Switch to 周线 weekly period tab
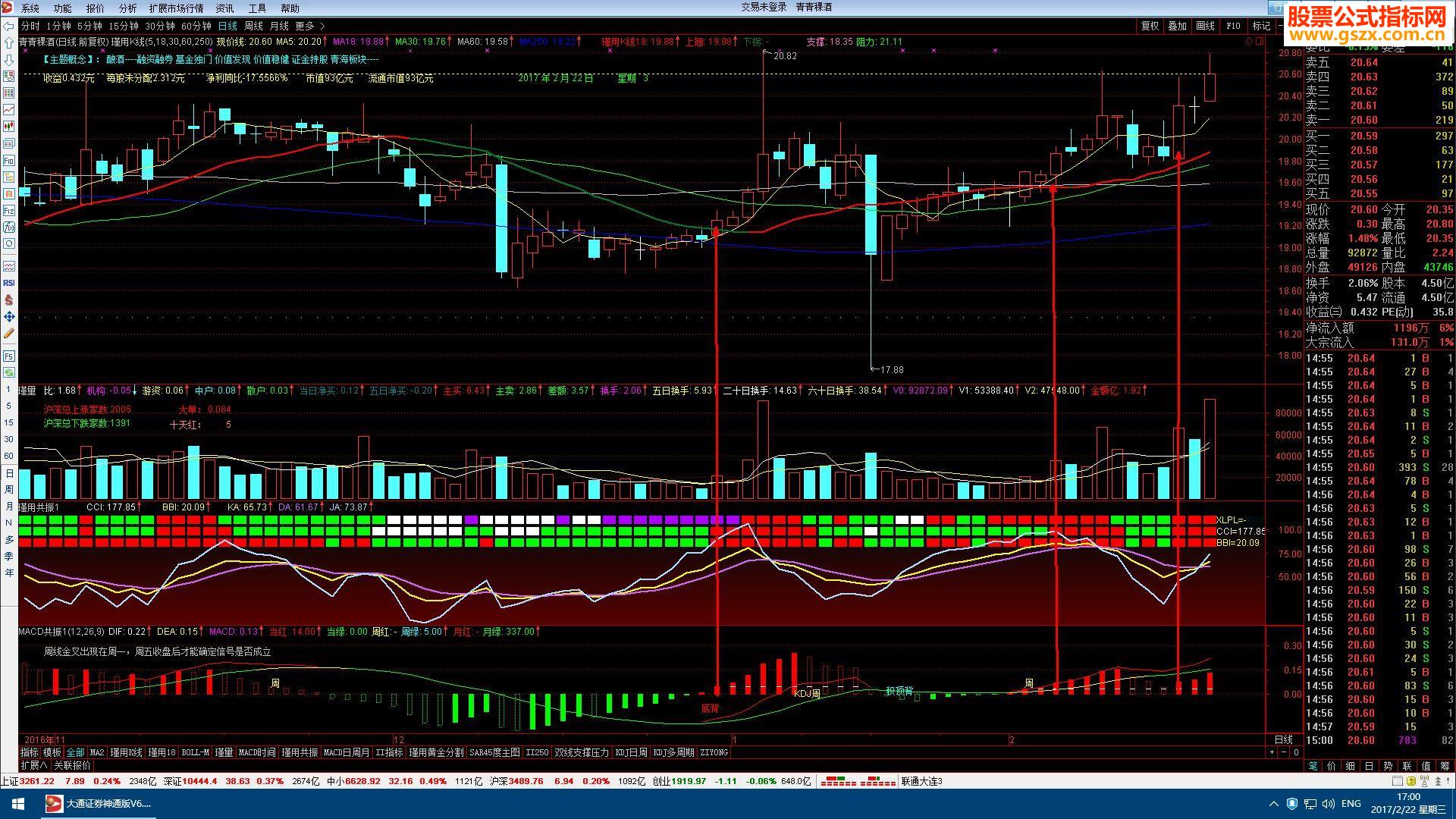This screenshot has width=1456, height=819. pos(253,26)
